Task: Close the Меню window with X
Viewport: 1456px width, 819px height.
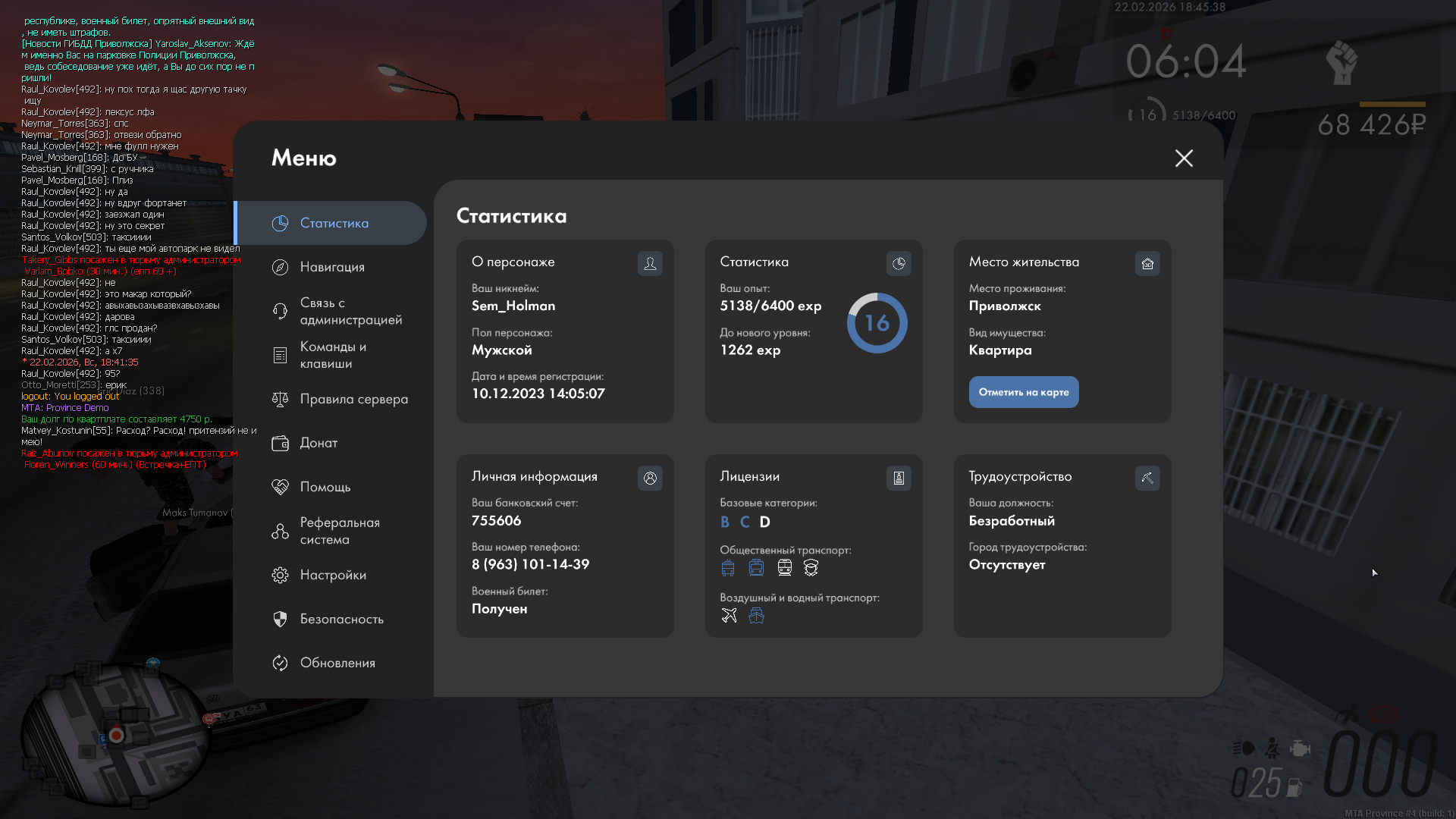Action: pyautogui.click(x=1184, y=158)
